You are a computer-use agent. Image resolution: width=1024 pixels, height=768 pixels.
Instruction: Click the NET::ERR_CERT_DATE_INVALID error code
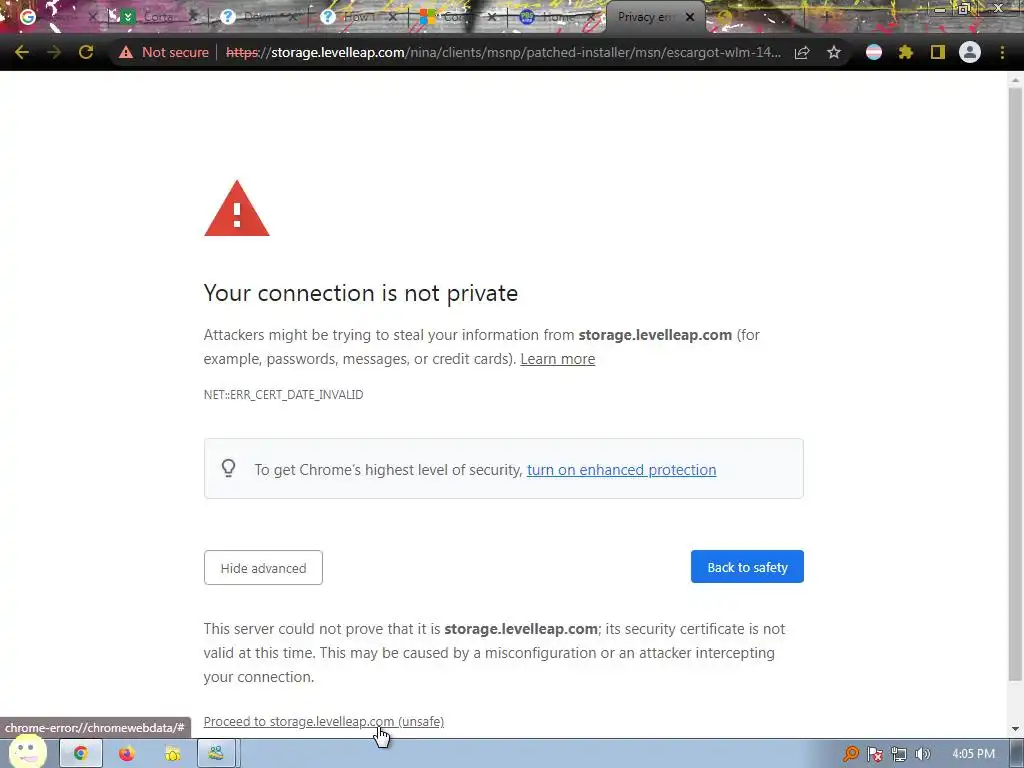click(x=283, y=394)
